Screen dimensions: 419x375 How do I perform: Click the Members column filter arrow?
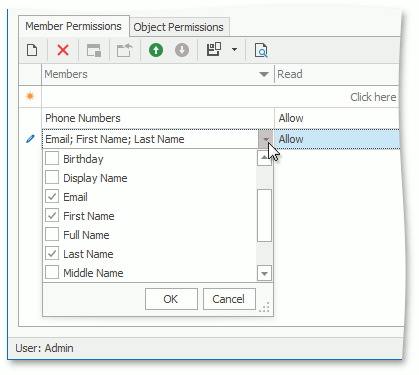pyautogui.click(x=264, y=74)
